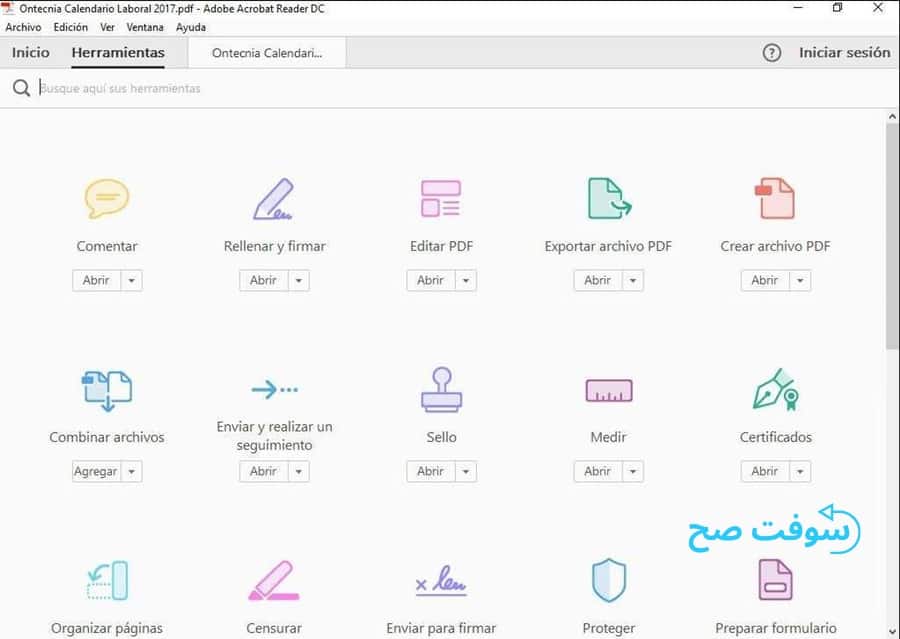Open the Medir dropdown arrow

(x=633, y=471)
